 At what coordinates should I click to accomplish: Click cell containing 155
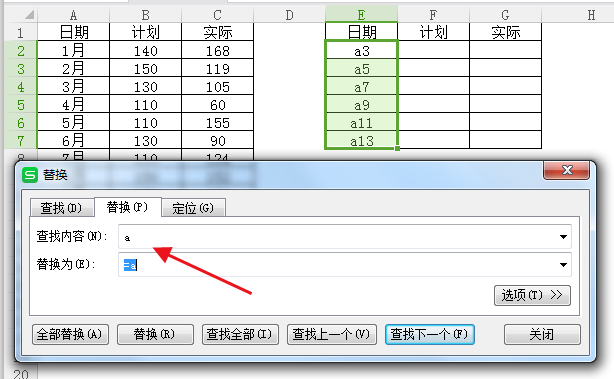[217, 122]
